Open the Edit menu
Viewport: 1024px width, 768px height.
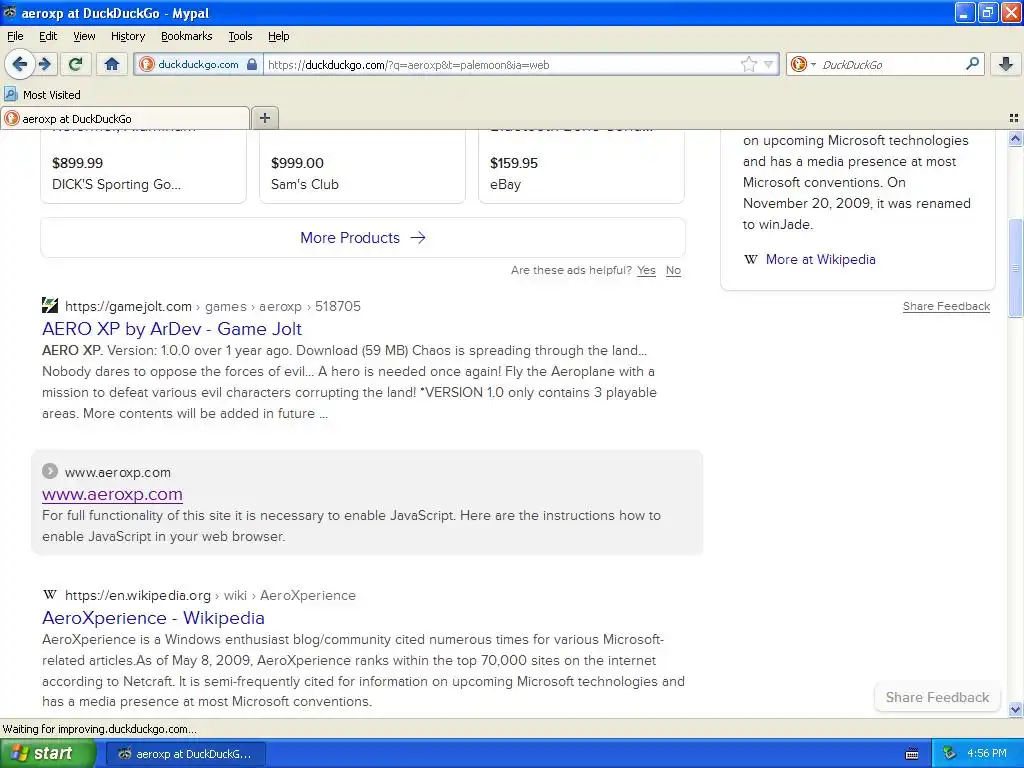tap(48, 36)
